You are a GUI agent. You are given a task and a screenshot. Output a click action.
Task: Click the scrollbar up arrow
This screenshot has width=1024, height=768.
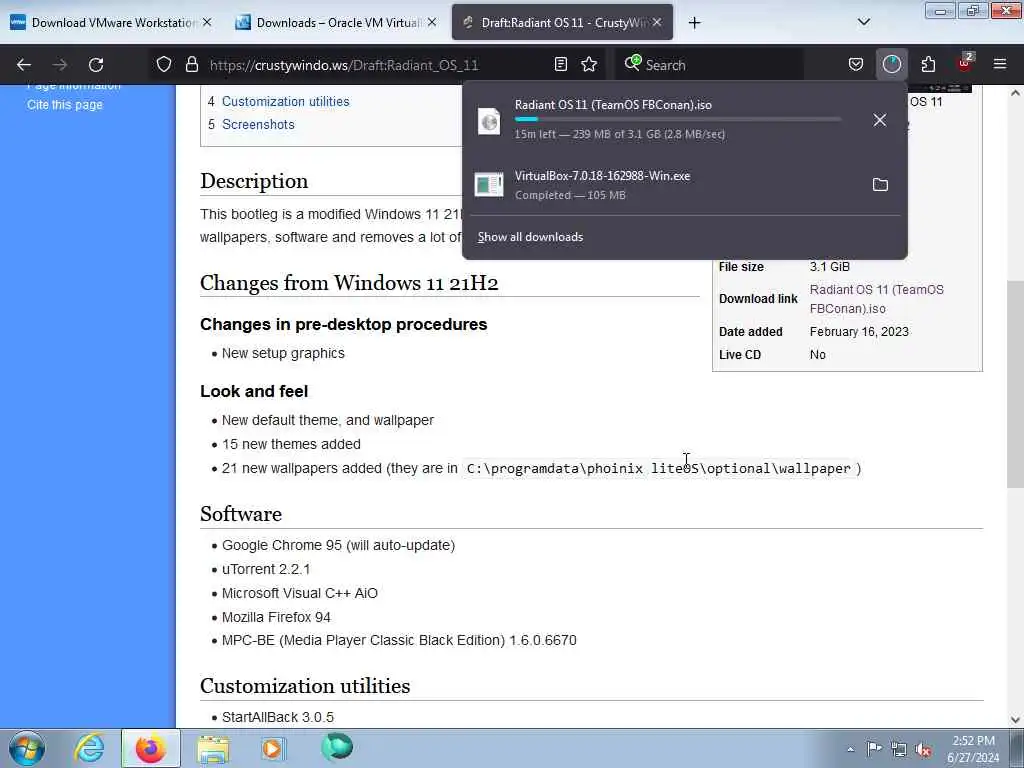(x=1015, y=93)
